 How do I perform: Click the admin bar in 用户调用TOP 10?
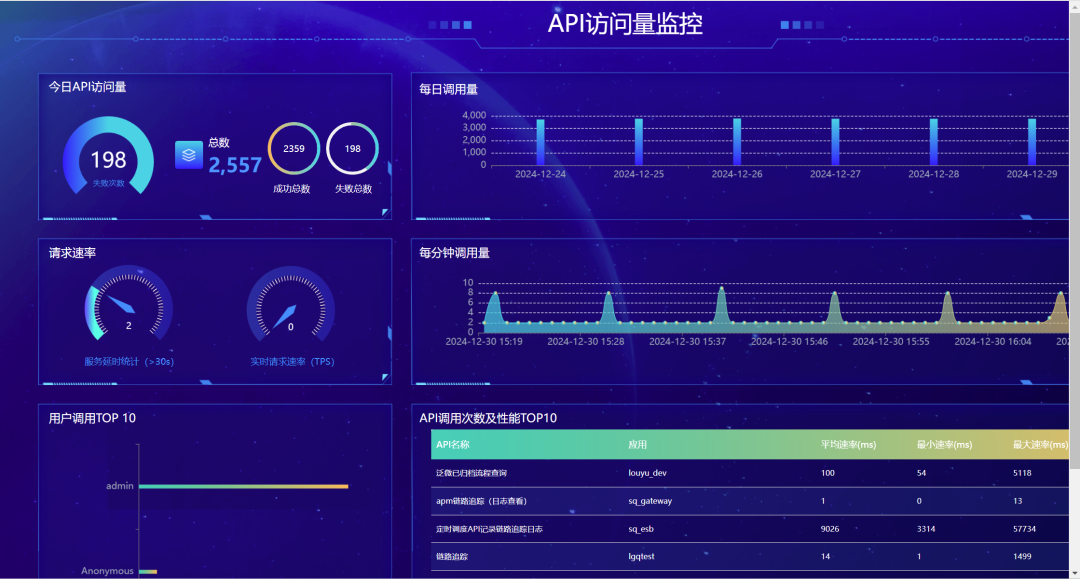pos(243,486)
